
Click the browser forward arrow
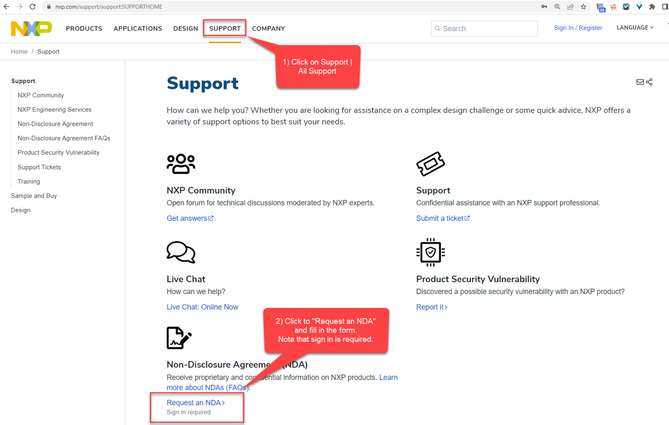tap(19, 6)
